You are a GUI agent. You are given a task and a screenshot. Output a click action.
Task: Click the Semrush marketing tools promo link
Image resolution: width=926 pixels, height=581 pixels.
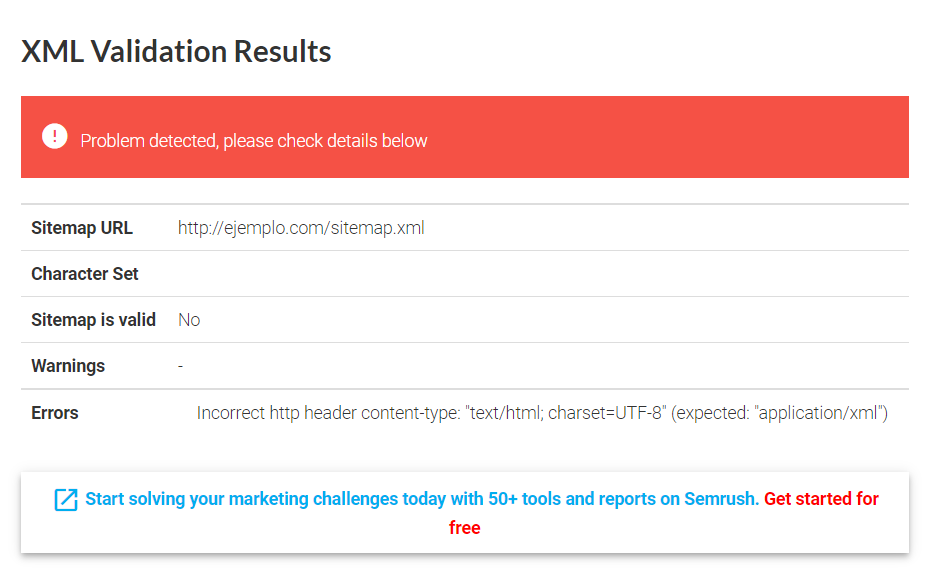click(420, 498)
